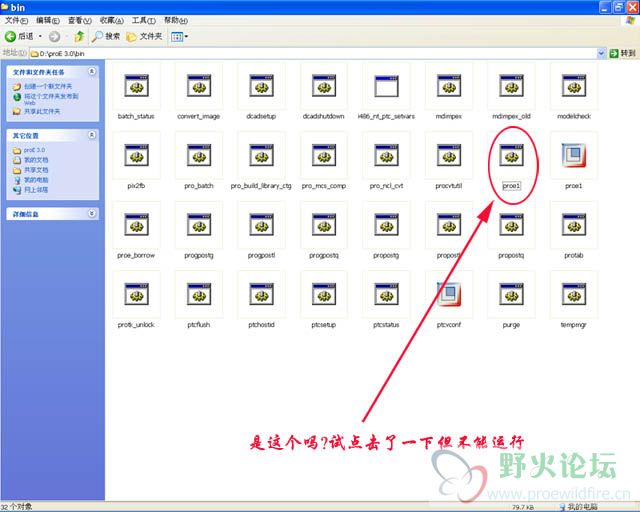Select the ptcsetup file icon
The image size is (640, 512).
324,294
